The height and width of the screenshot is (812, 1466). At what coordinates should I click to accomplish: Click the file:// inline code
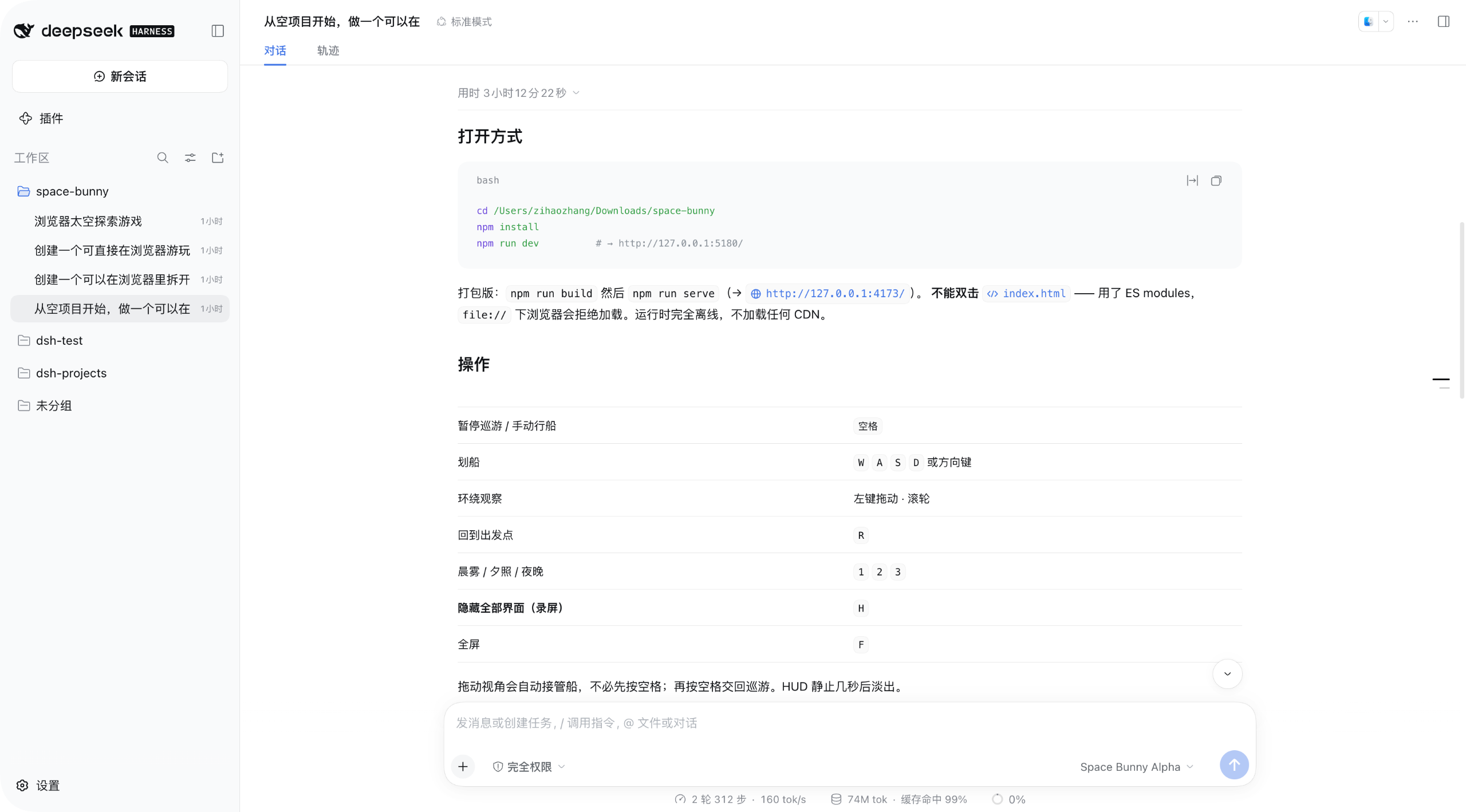click(484, 315)
